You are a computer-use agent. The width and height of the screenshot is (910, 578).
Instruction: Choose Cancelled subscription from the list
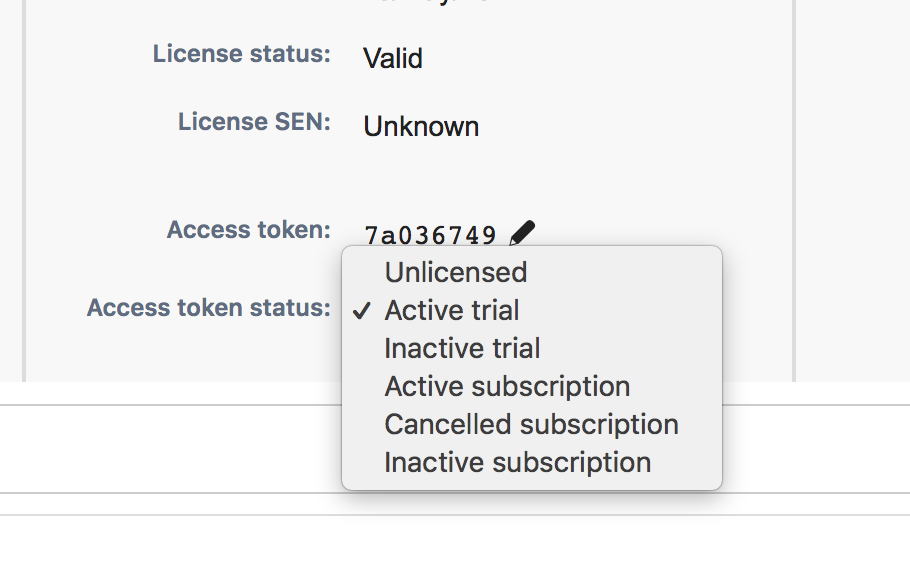click(x=531, y=424)
